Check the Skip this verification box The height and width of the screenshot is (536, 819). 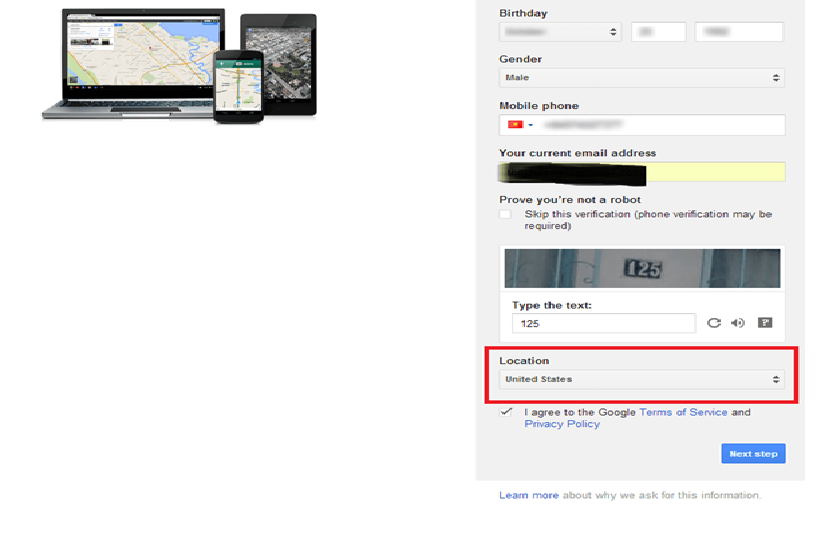click(x=506, y=214)
